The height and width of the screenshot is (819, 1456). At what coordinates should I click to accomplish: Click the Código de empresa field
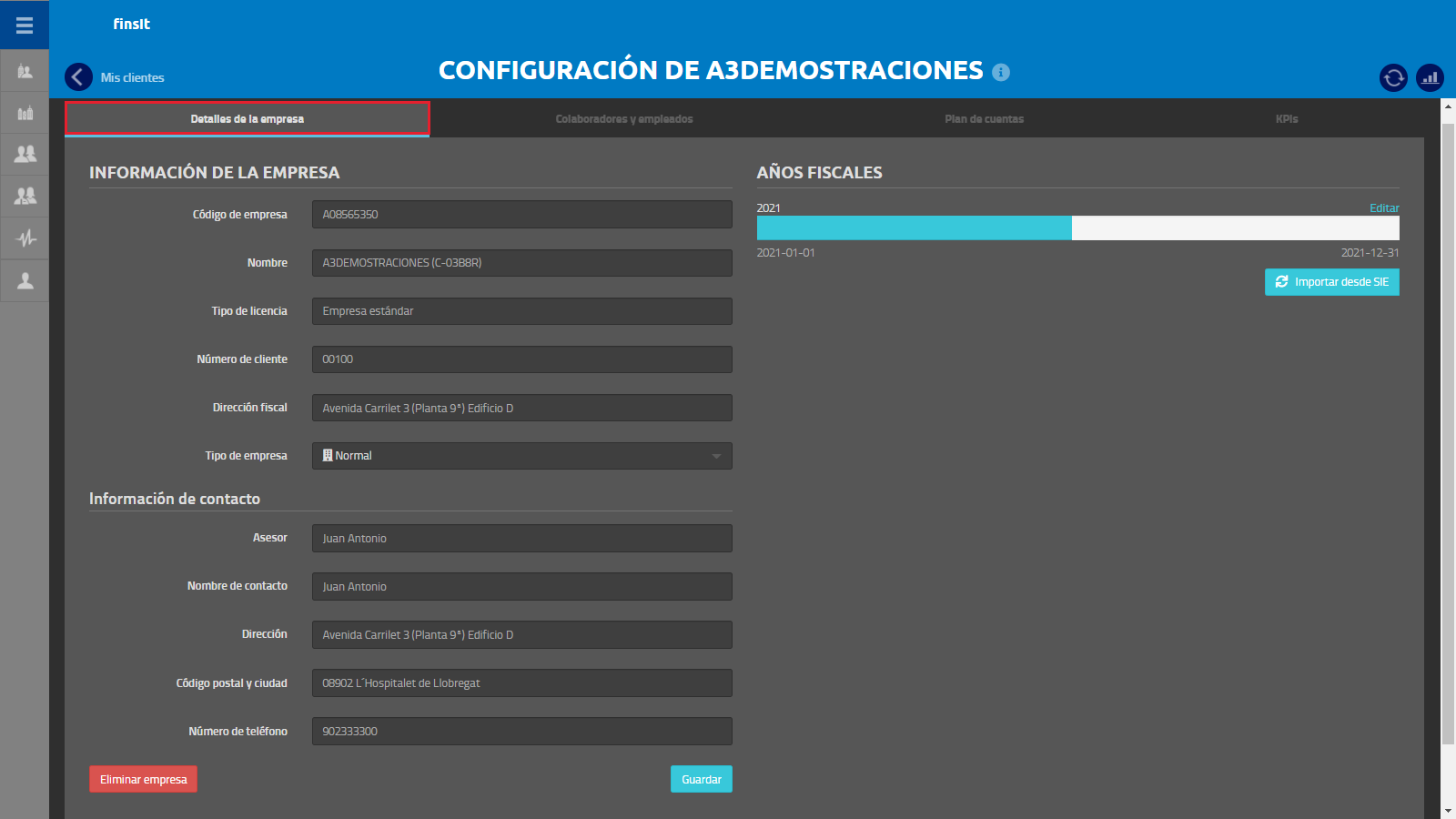pyautogui.click(x=522, y=215)
